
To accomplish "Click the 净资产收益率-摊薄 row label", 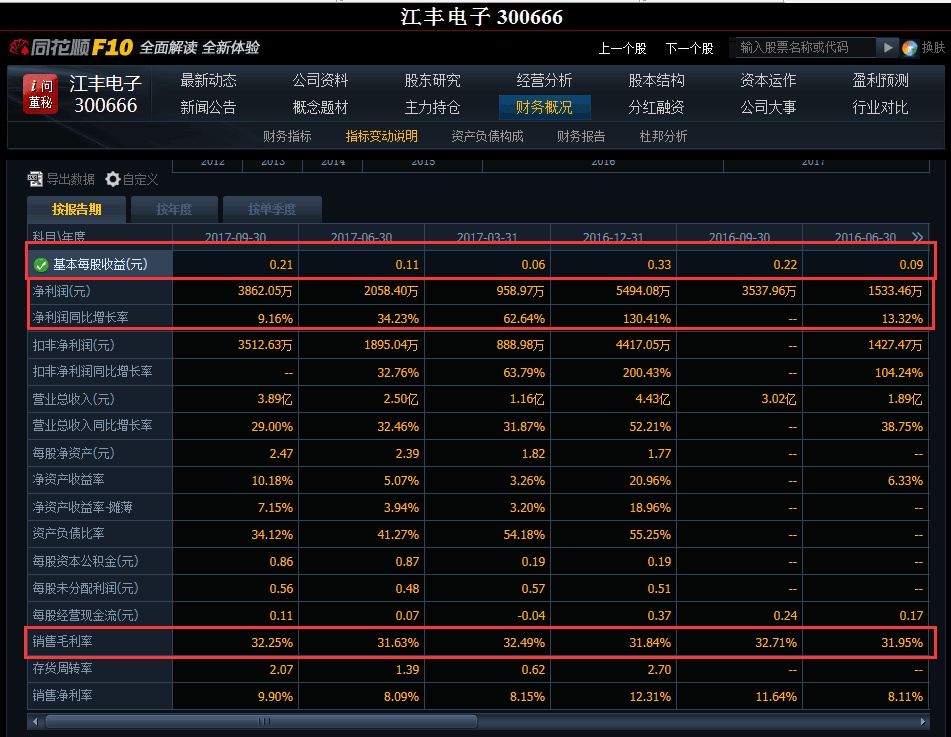I will [82, 507].
